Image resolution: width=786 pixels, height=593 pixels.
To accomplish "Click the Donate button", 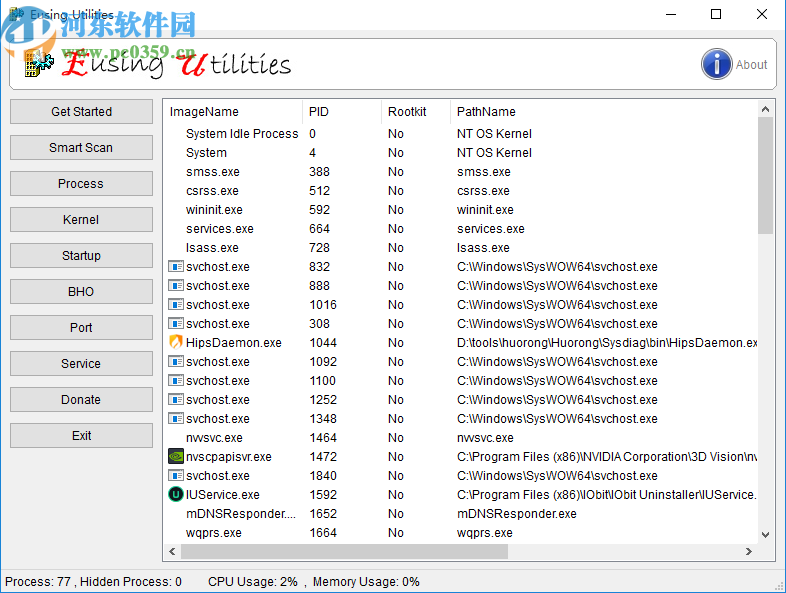I will click(81, 400).
